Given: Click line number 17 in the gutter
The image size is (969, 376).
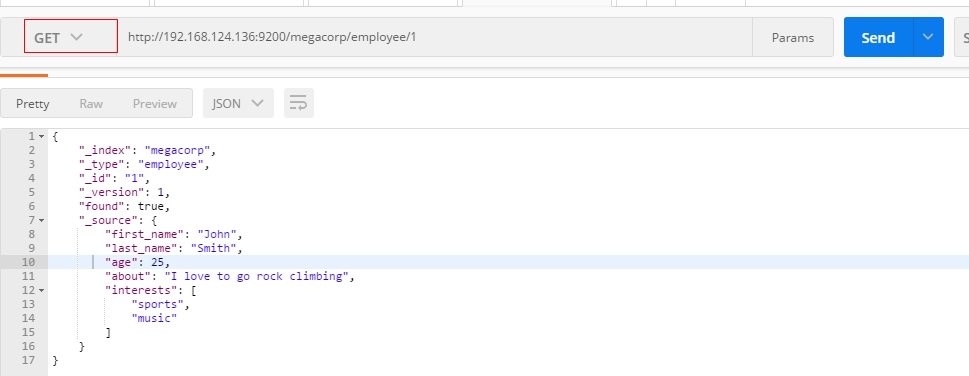Looking at the screenshot, I should tap(29, 360).
